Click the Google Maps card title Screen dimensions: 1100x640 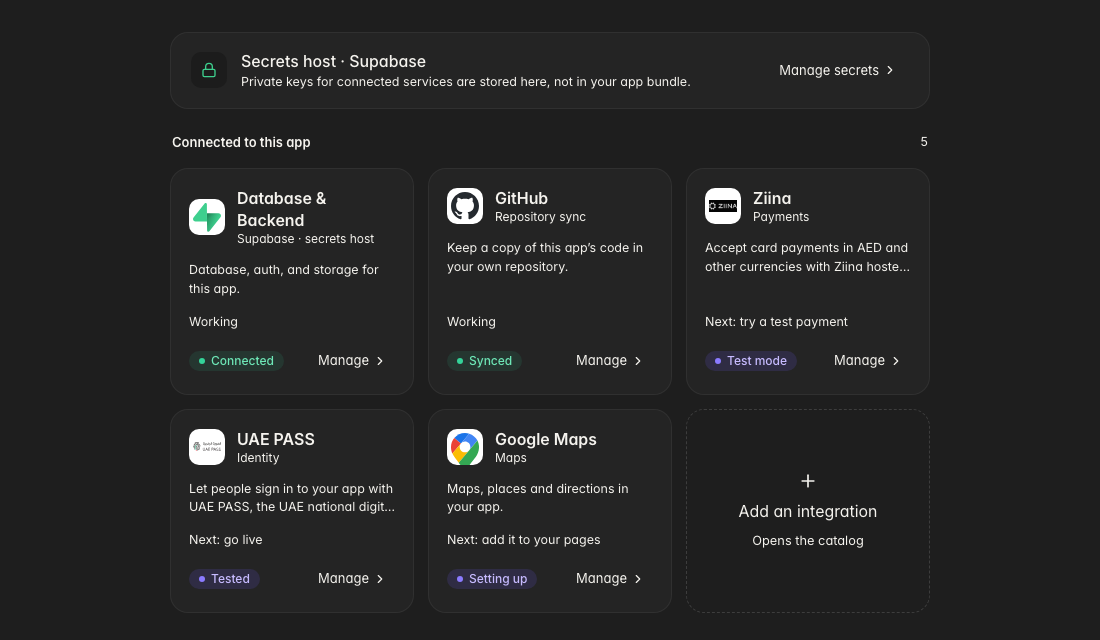coord(546,439)
